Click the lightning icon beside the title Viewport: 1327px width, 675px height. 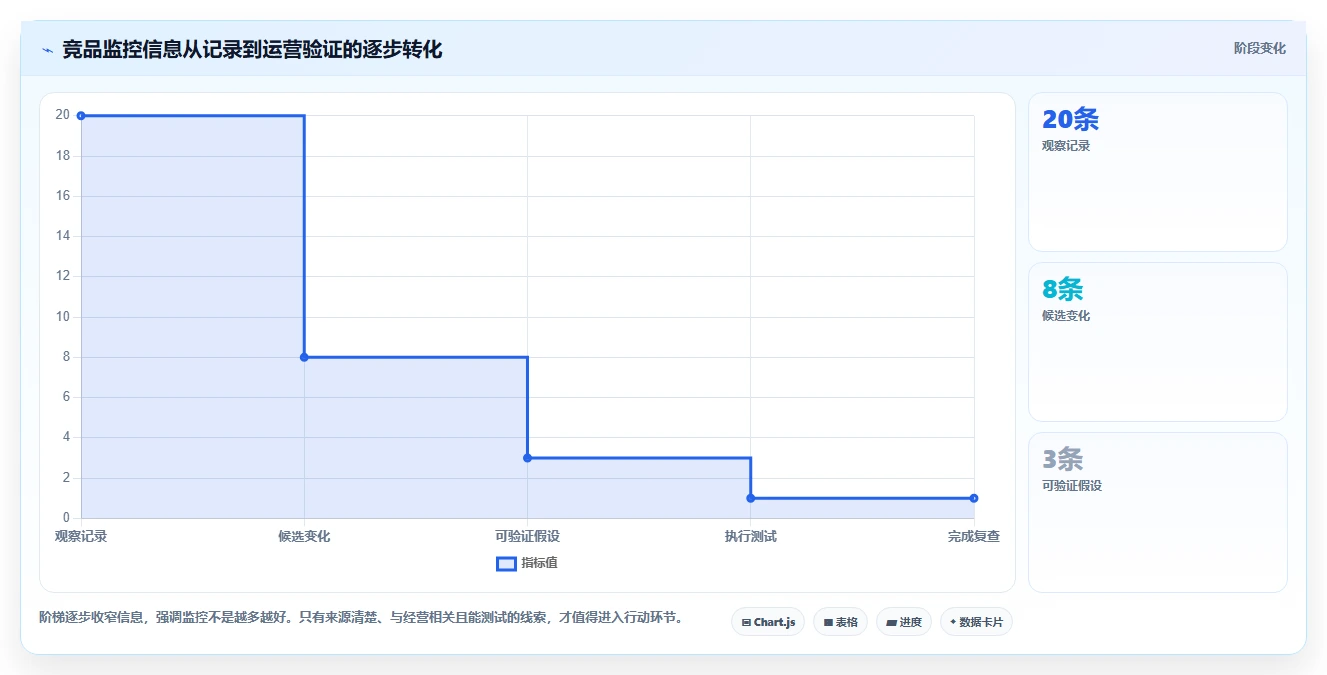pos(47,50)
